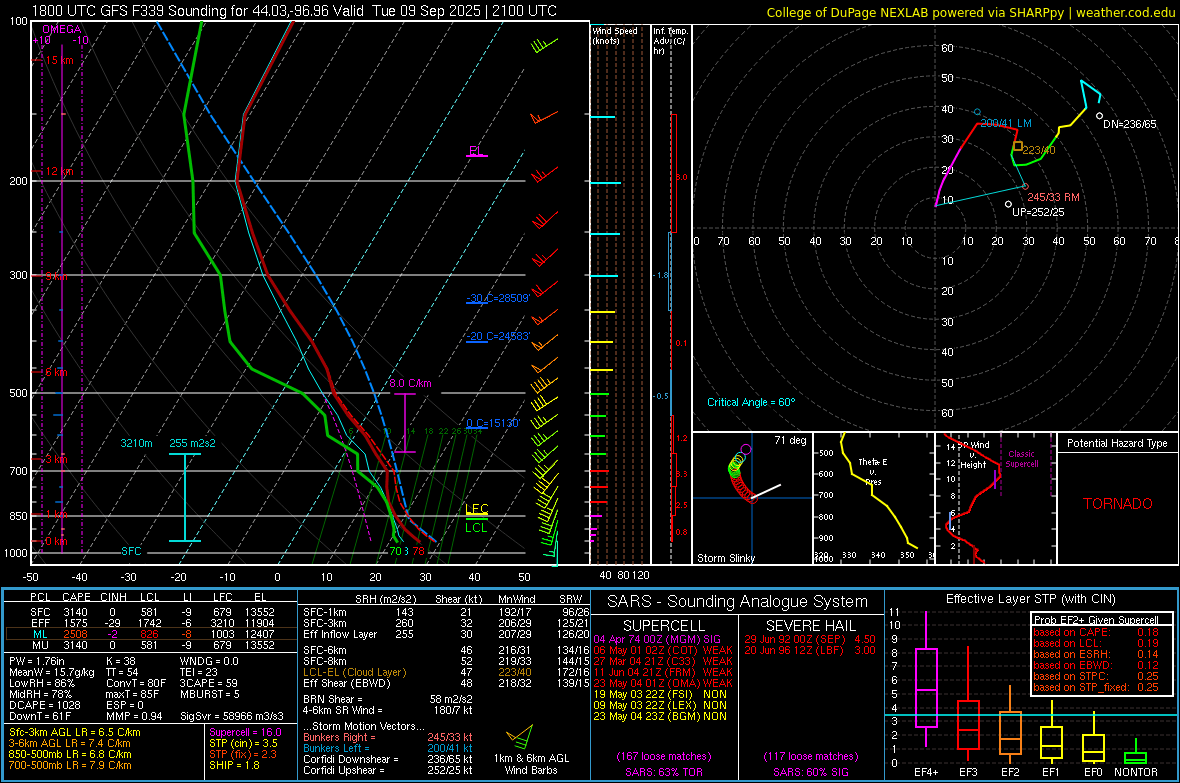The image size is (1180, 783).
Task: Select the EFF parcel row in the table
Action: (151, 623)
